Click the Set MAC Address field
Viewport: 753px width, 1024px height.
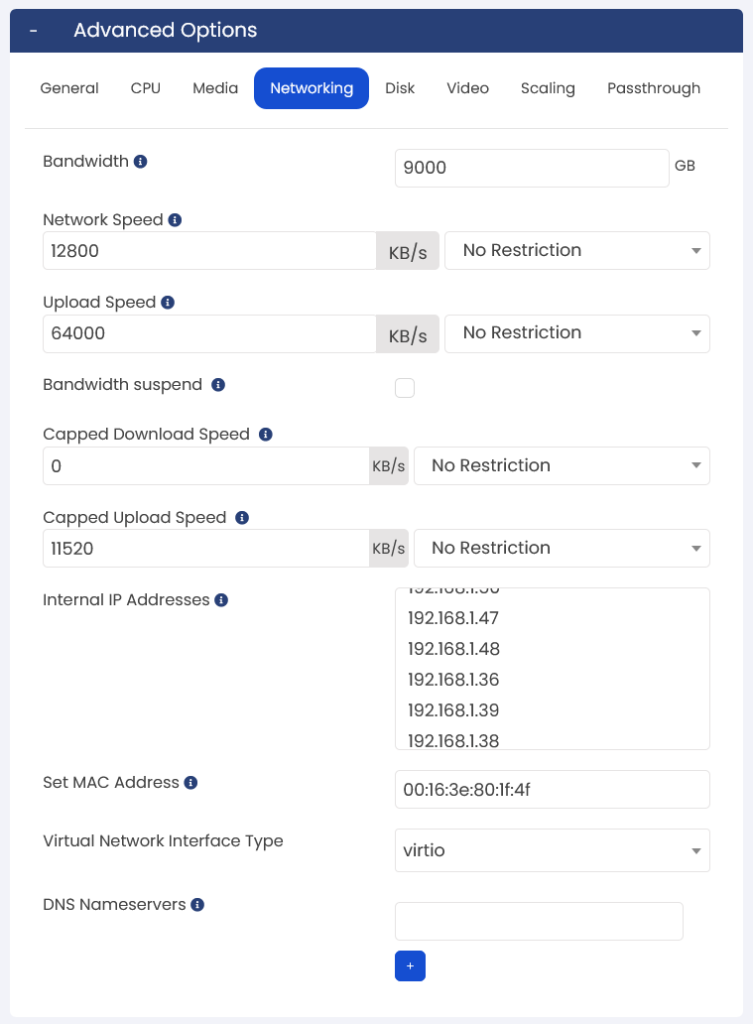coord(553,790)
